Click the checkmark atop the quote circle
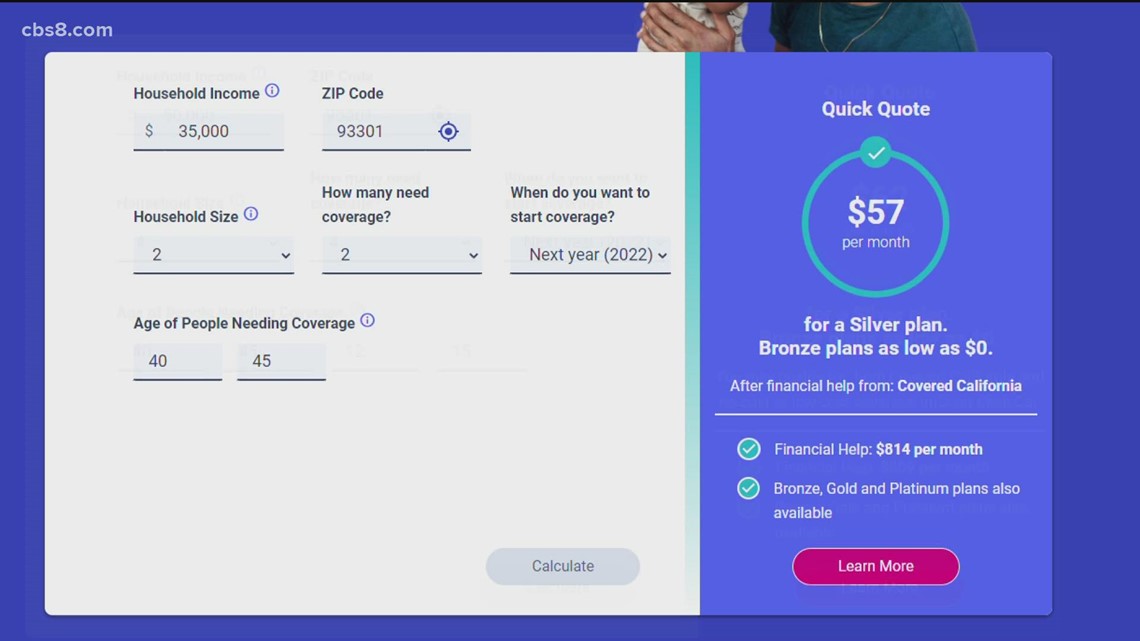This screenshot has height=641, width=1140. pyautogui.click(x=876, y=153)
